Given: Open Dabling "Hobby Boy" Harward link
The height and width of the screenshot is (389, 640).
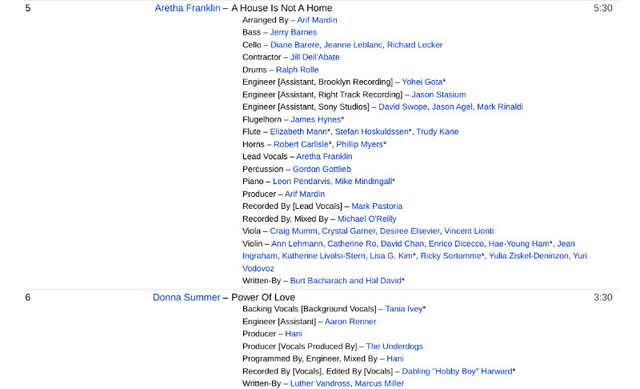Looking at the screenshot, I should (x=457, y=372).
